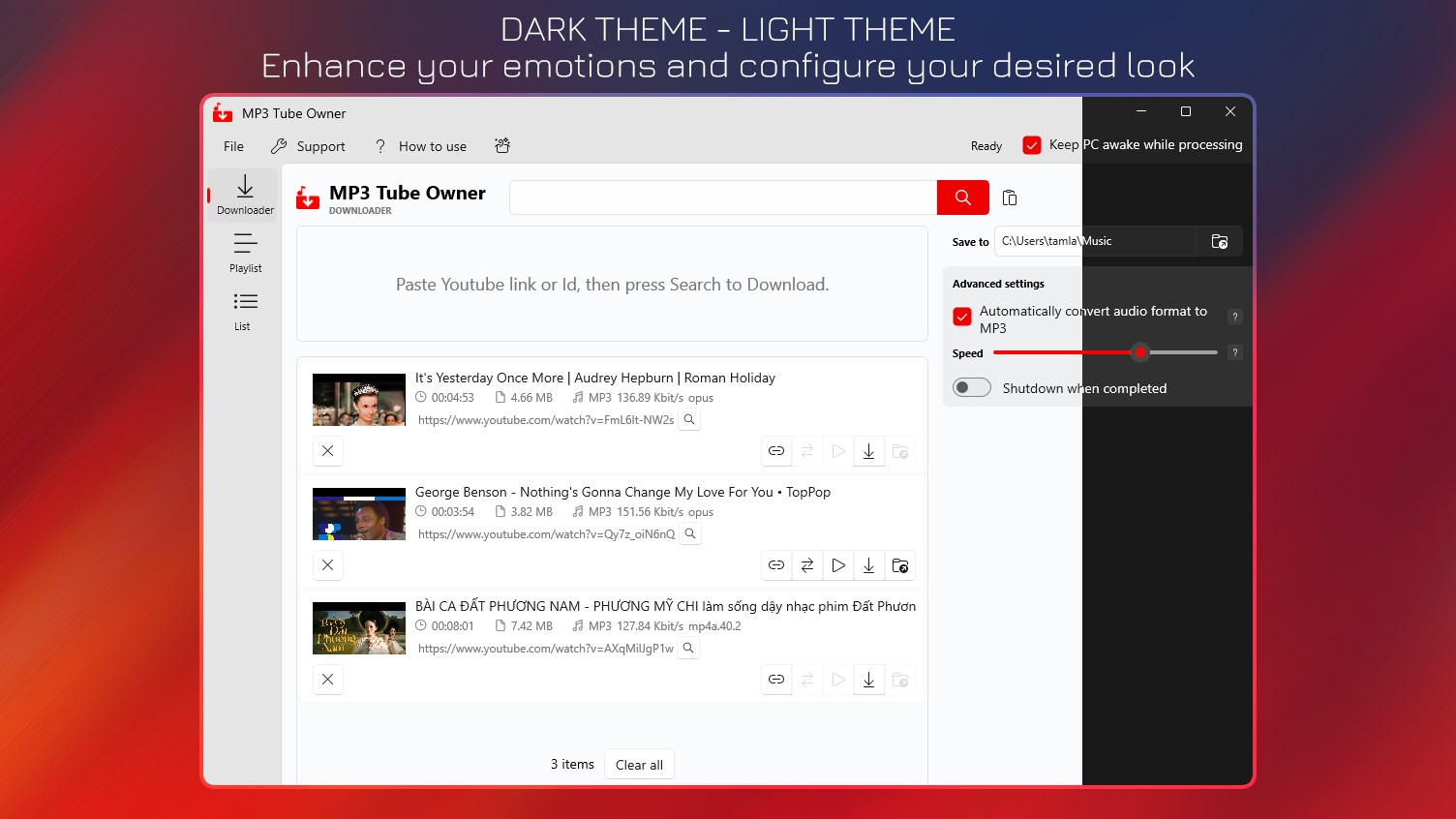Paste link using clipboard icon beside search

click(x=1010, y=197)
